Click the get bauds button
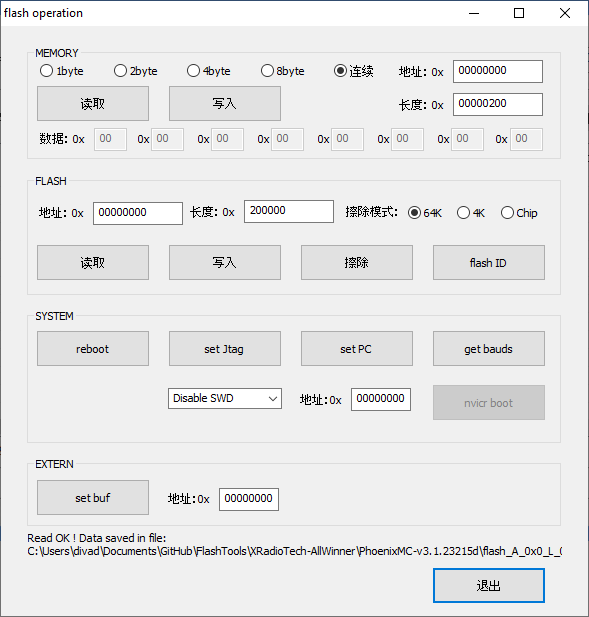The height and width of the screenshot is (617, 589). [x=489, y=349]
